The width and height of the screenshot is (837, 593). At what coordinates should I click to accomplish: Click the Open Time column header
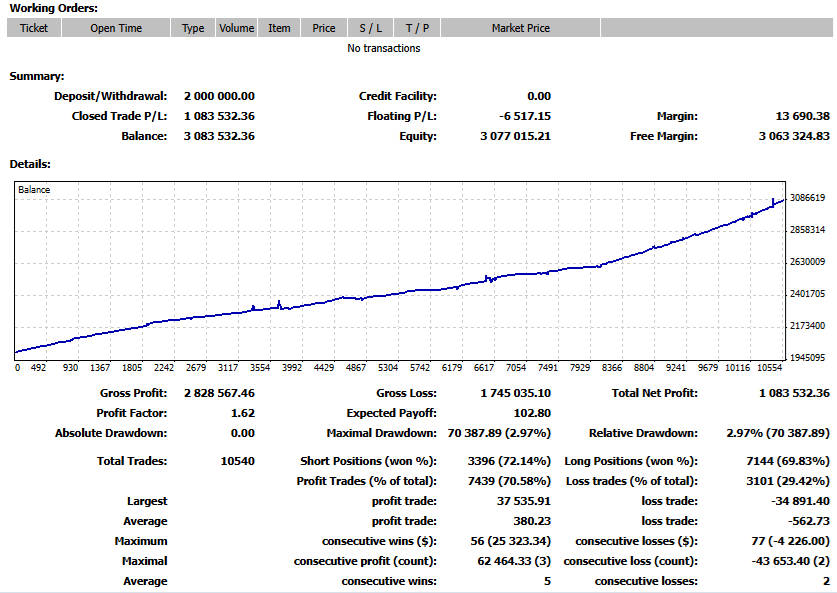pyautogui.click(x=114, y=28)
